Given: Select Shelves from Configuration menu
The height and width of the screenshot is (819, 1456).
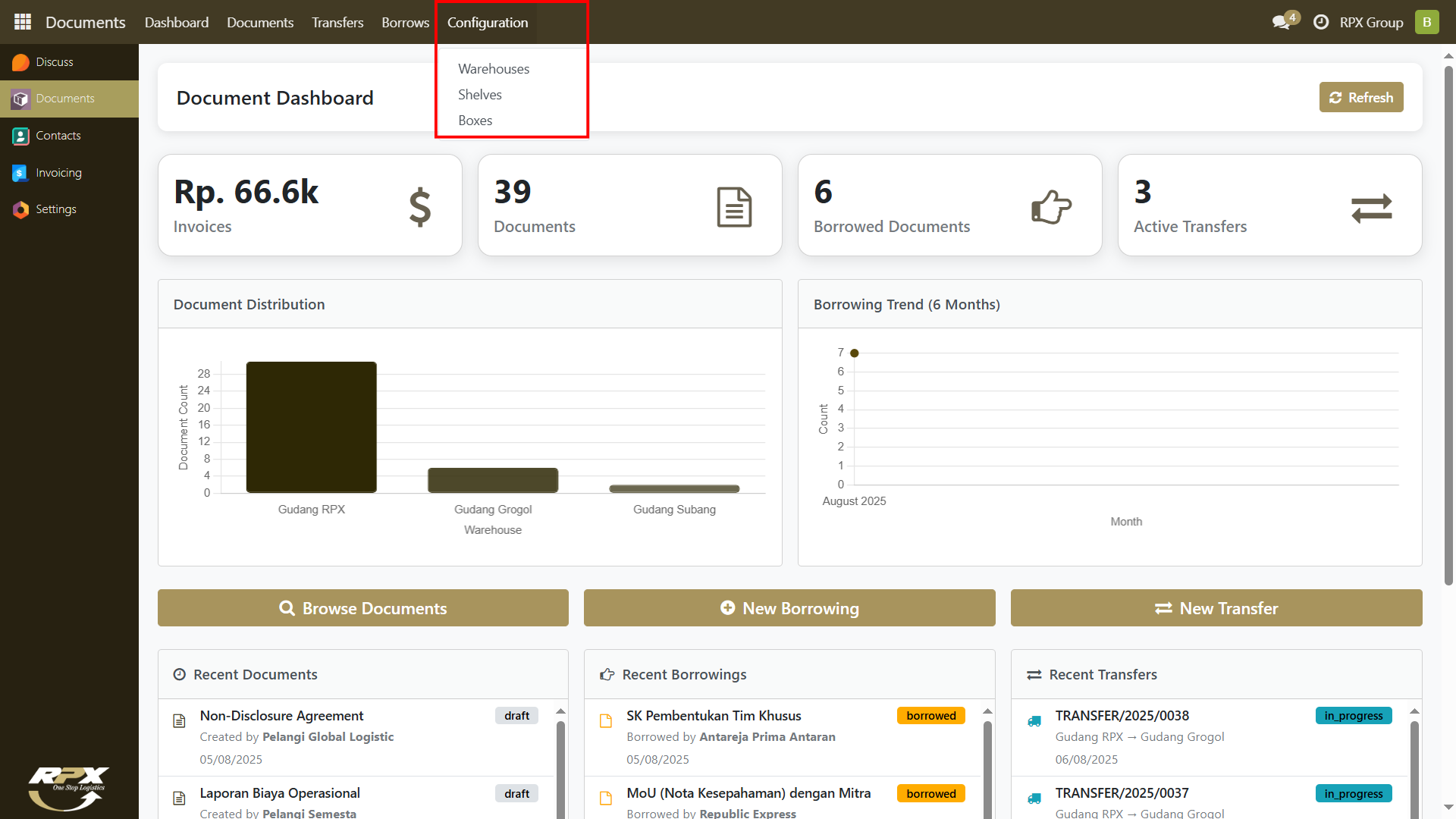Looking at the screenshot, I should pyautogui.click(x=480, y=95).
